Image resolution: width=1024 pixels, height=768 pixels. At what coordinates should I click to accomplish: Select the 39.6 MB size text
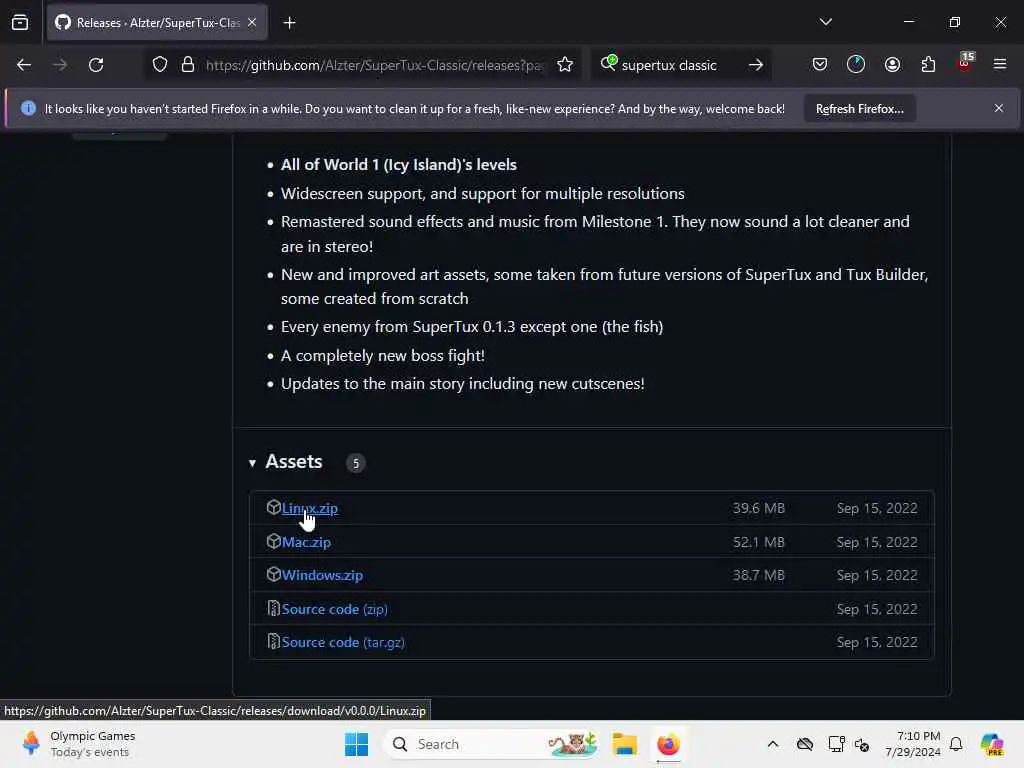coord(758,508)
